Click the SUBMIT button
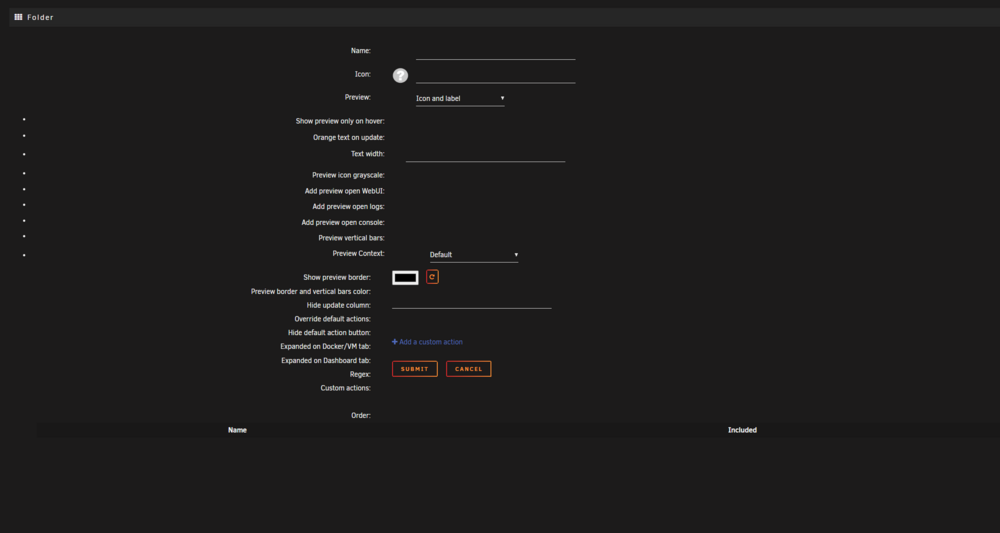 point(415,369)
